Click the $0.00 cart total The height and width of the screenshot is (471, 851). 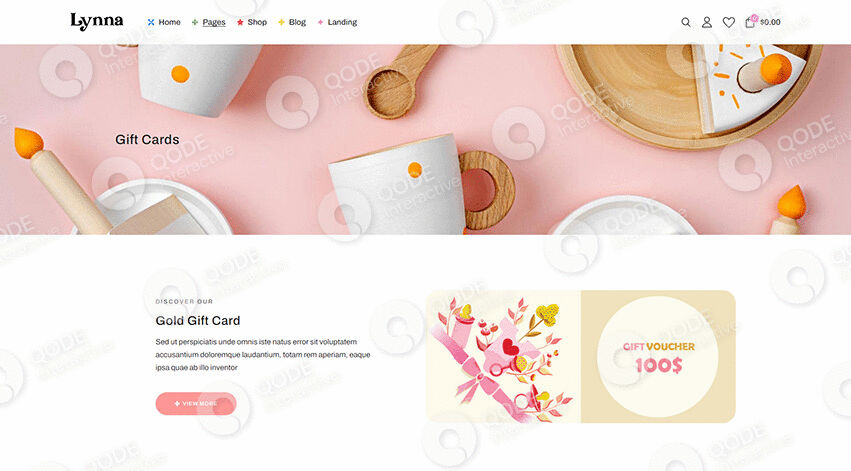[770, 22]
